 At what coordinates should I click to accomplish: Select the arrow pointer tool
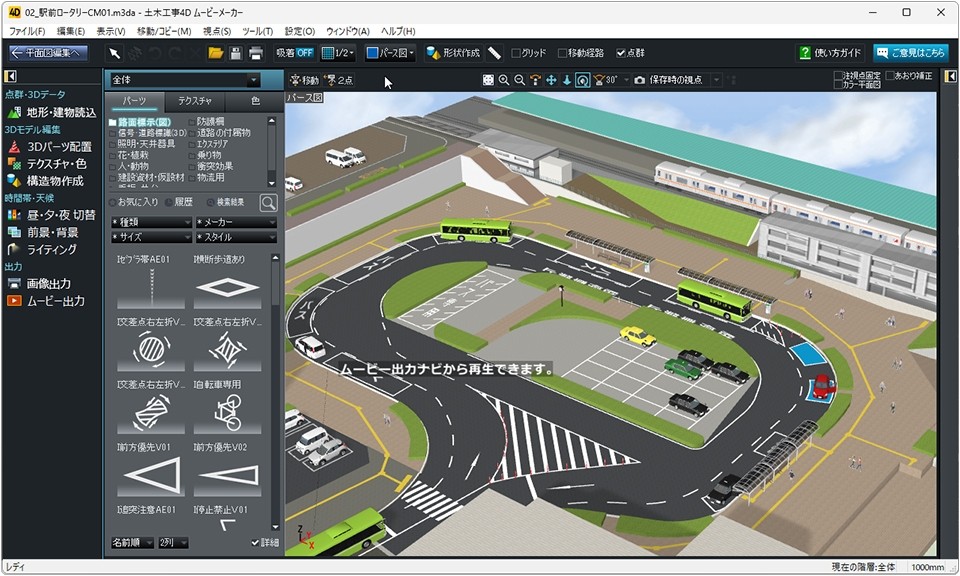click(x=115, y=53)
